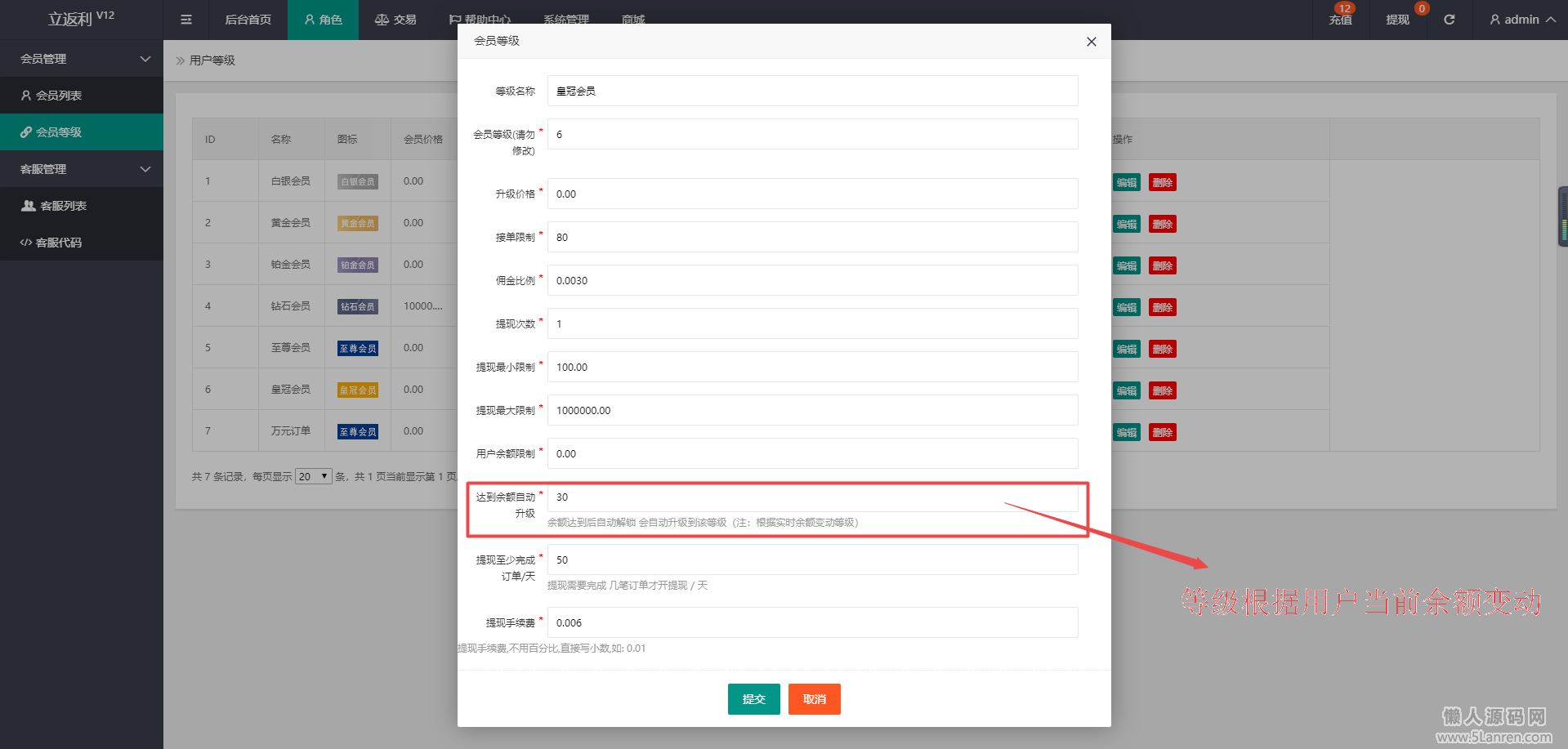
Task: Delete the 白银会员 row
Action: (x=1163, y=182)
